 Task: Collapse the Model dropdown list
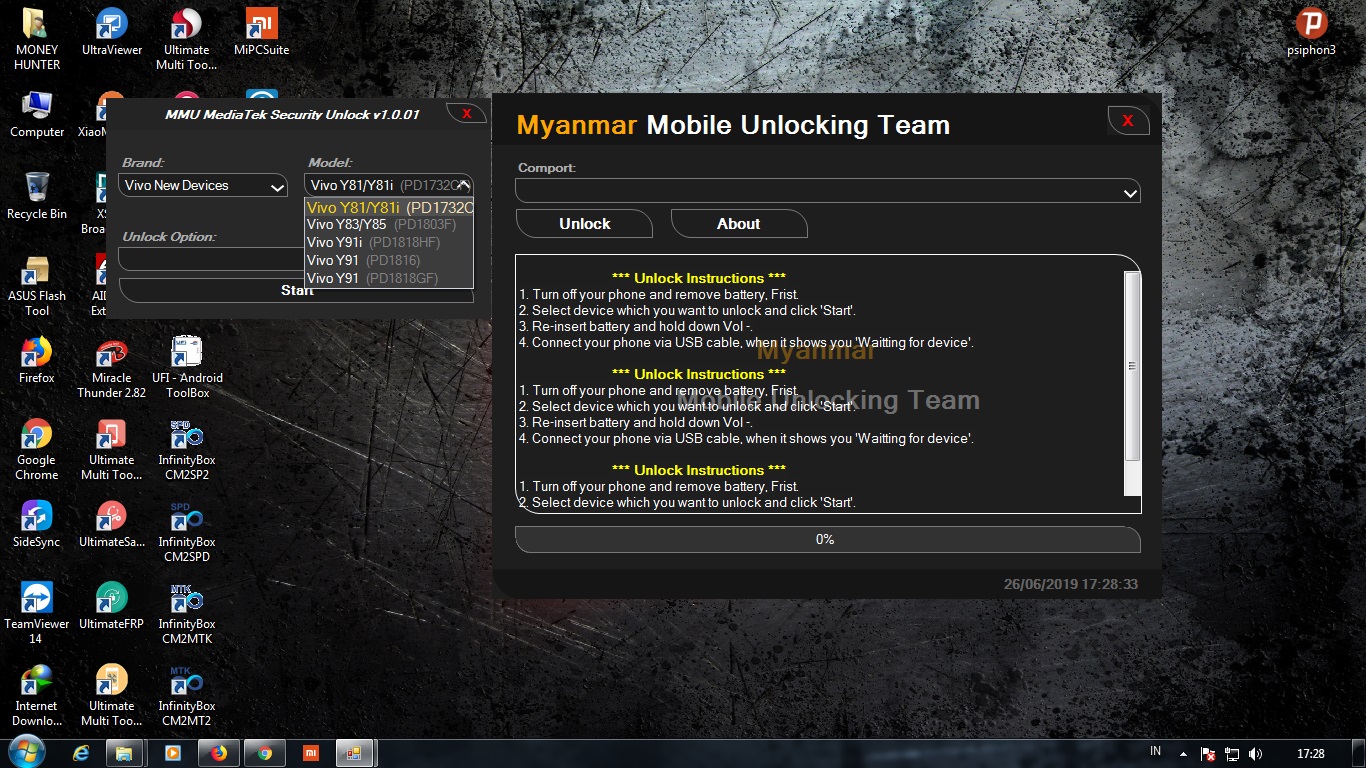tap(463, 186)
